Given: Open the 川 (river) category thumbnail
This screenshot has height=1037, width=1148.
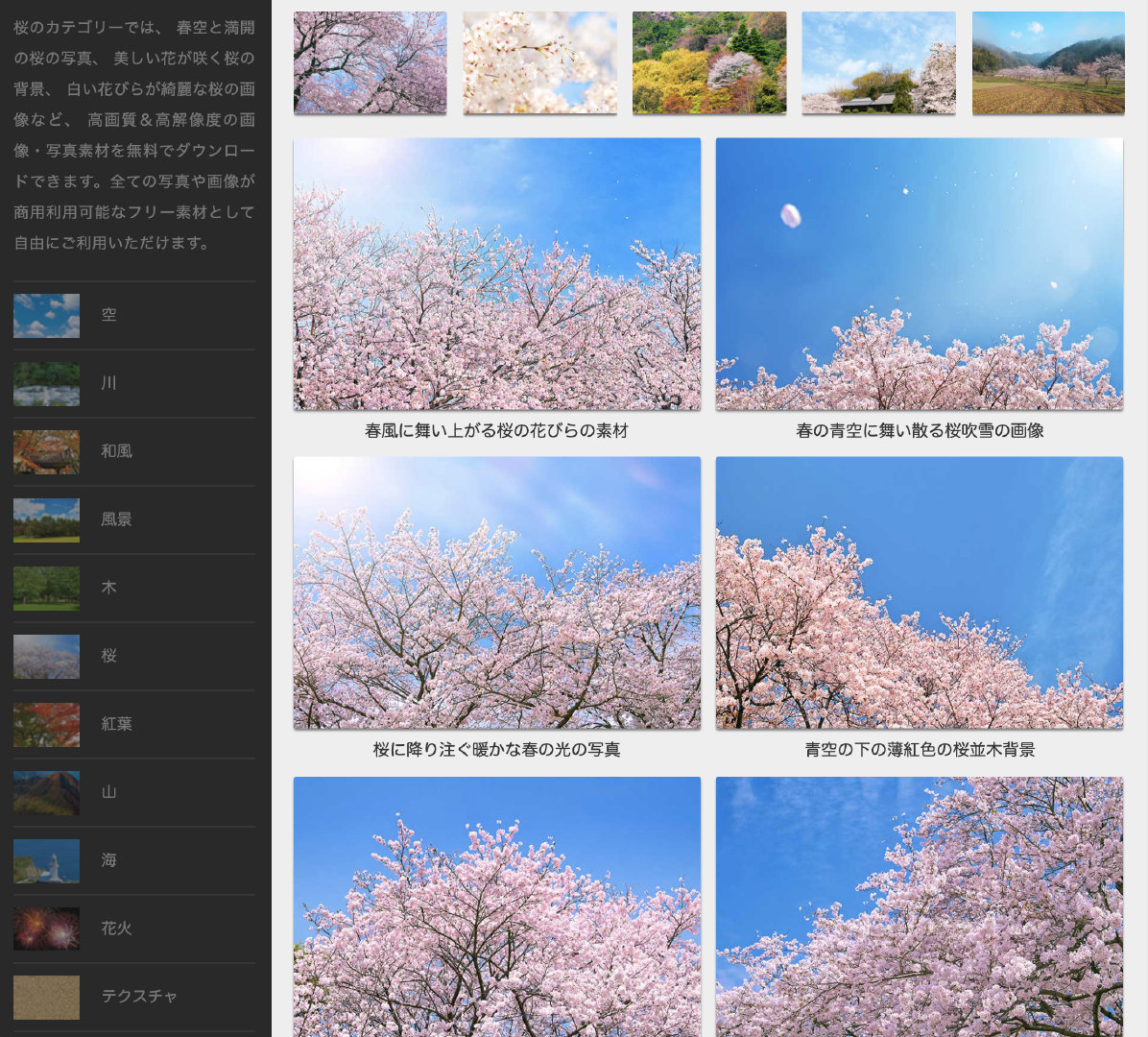Looking at the screenshot, I should click(46, 384).
